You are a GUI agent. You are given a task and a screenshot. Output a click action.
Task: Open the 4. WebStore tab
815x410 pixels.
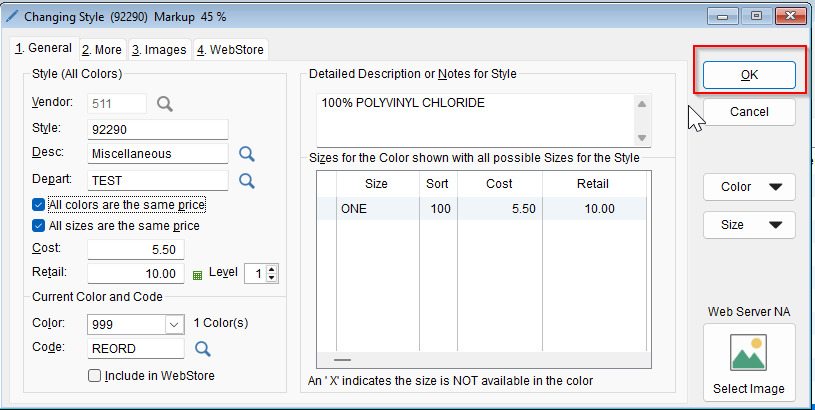tap(230, 49)
